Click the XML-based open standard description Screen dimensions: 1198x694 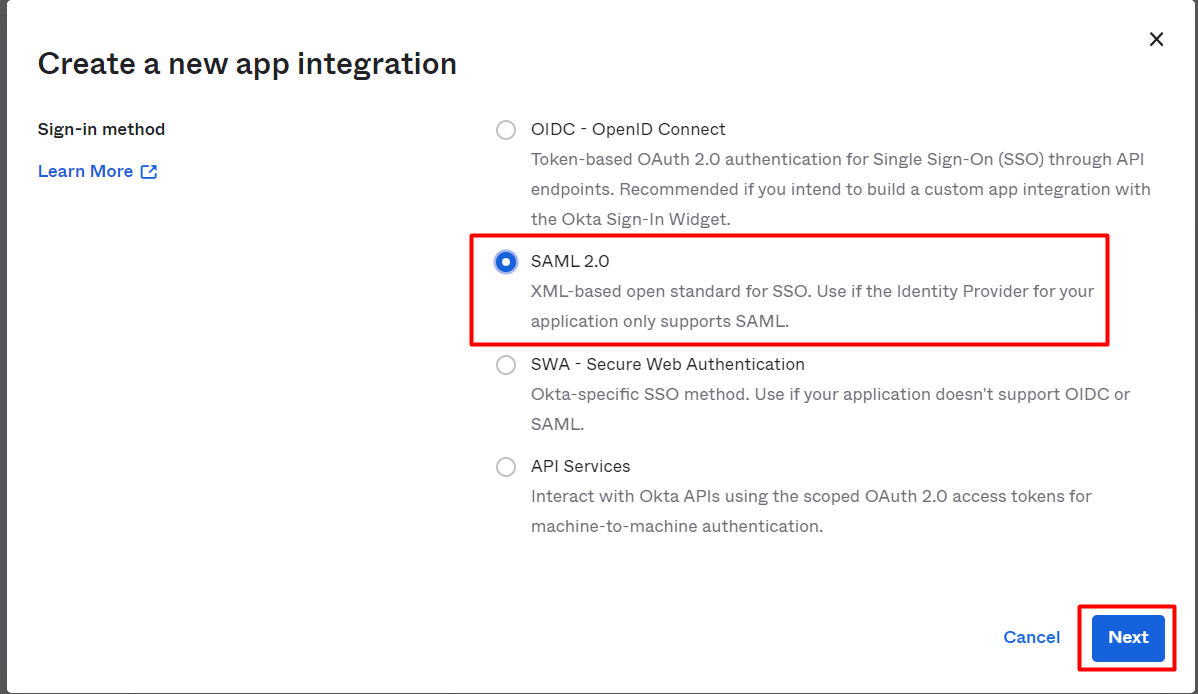click(x=812, y=292)
